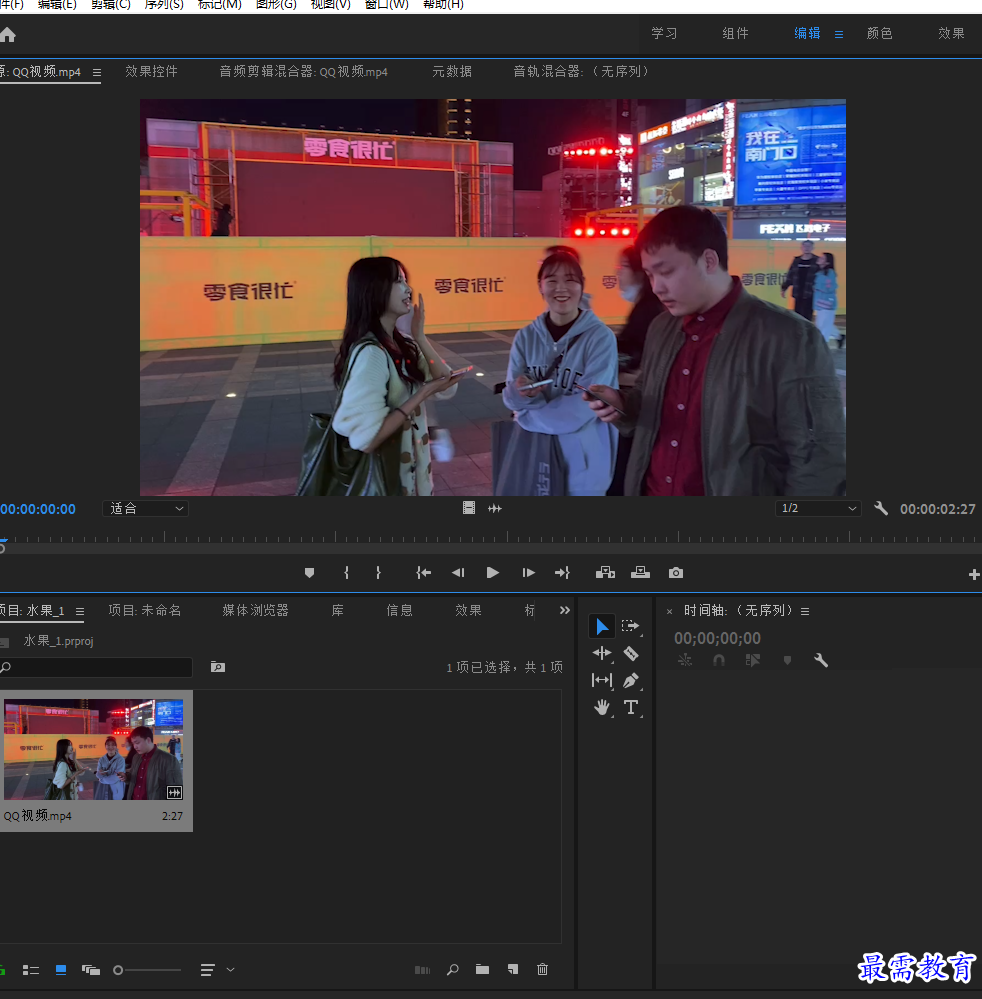Select the Razor tool

point(630,653)
